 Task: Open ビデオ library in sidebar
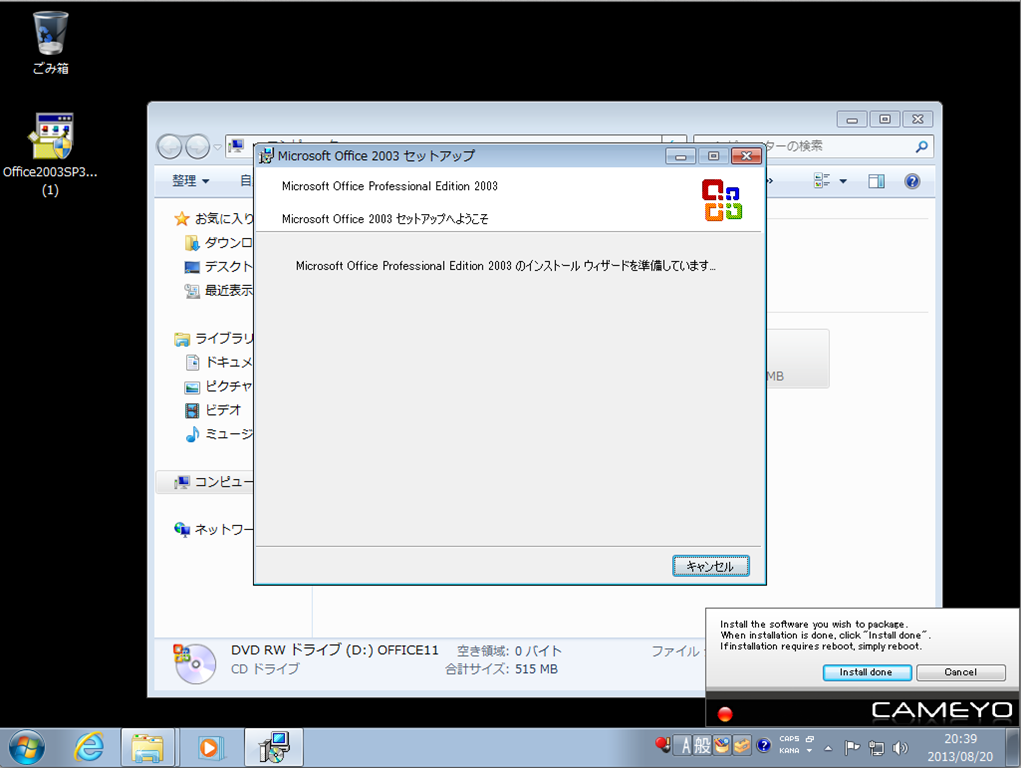213,410
